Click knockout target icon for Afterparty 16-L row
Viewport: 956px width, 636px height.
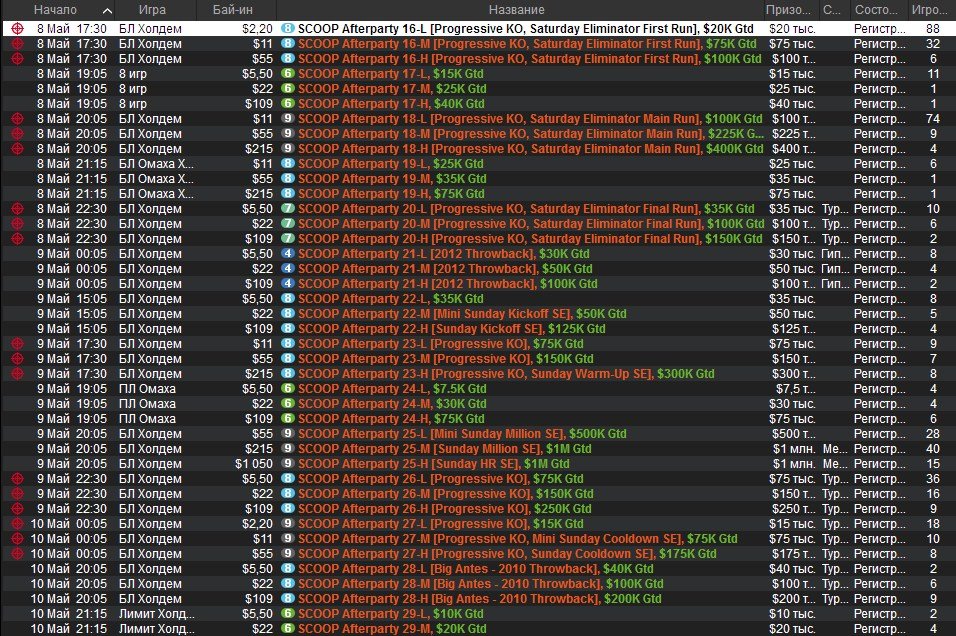16,30
